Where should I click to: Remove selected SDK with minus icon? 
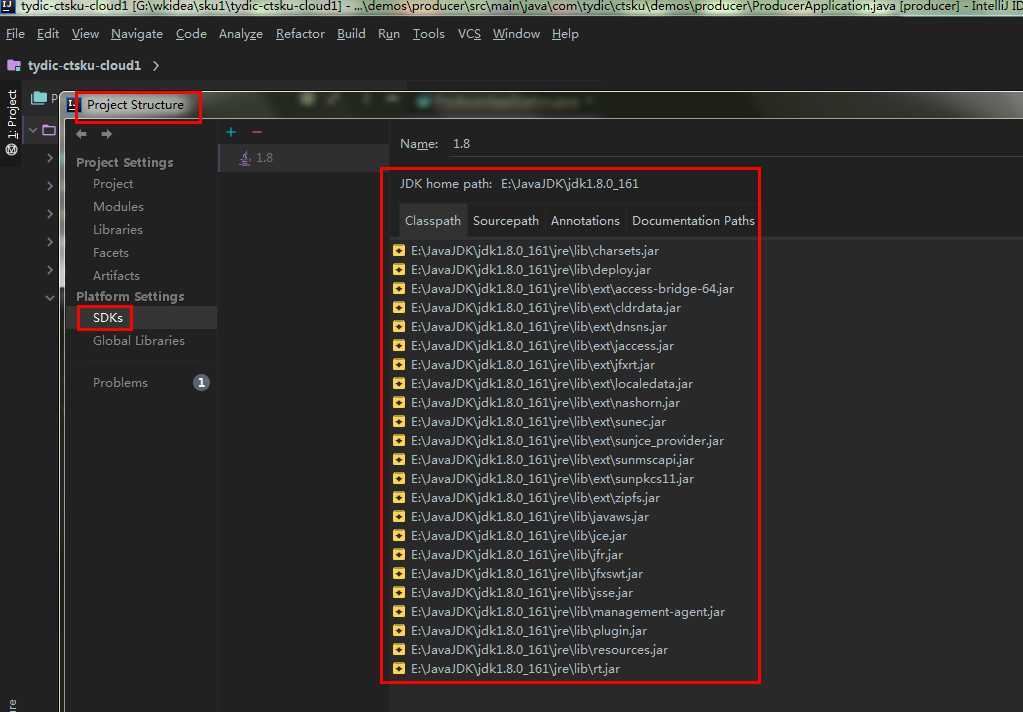coord(256,132)
